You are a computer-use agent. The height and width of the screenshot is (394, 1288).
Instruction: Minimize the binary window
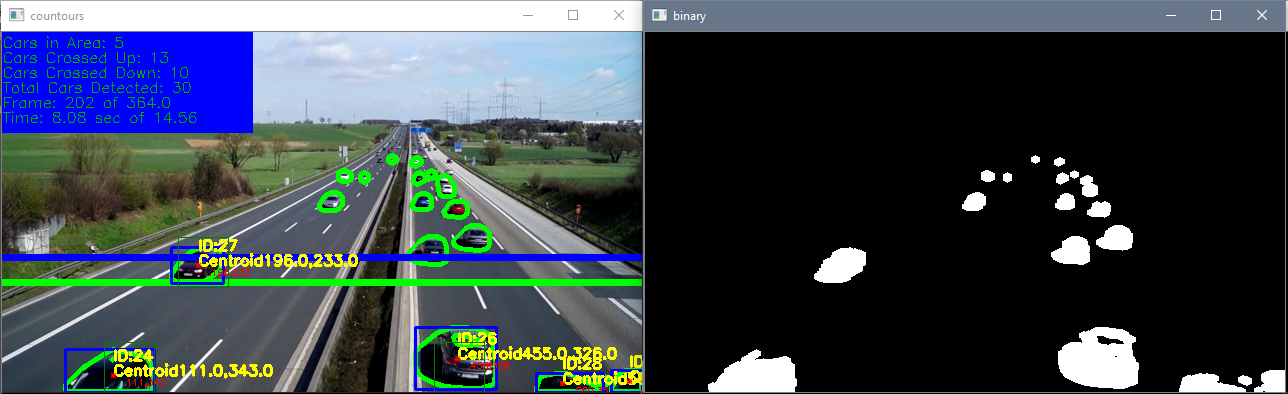pyautogui.click(x=1170, y=16)
